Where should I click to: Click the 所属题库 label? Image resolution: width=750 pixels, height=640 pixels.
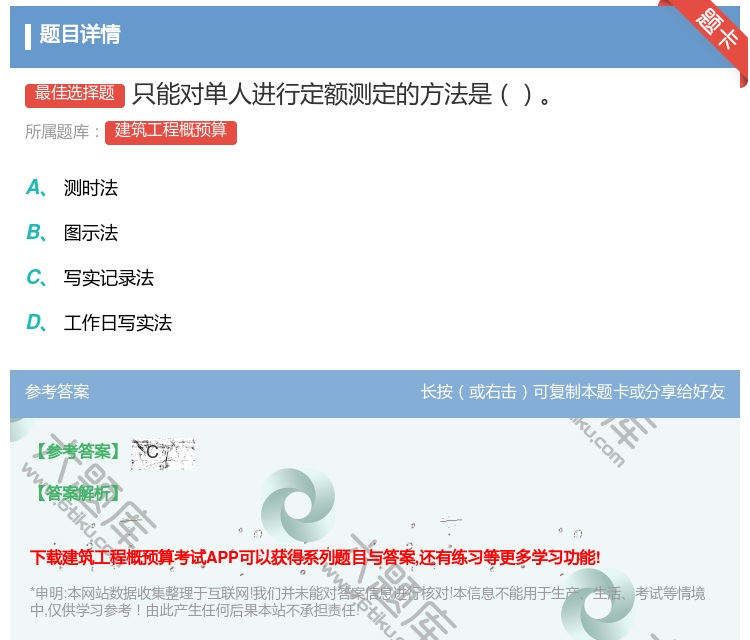pos(62,132)
